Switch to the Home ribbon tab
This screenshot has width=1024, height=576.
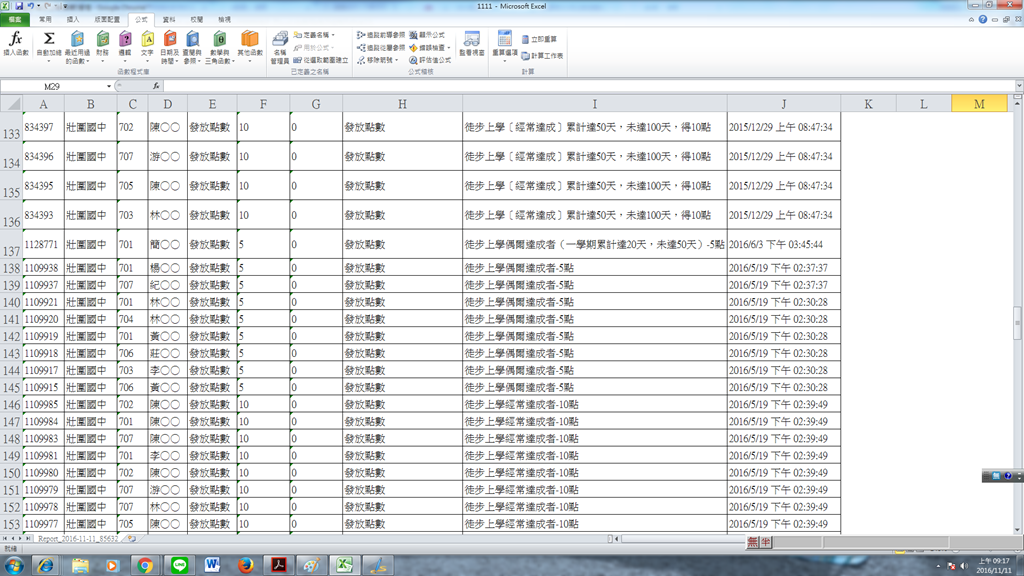[45, 20]
